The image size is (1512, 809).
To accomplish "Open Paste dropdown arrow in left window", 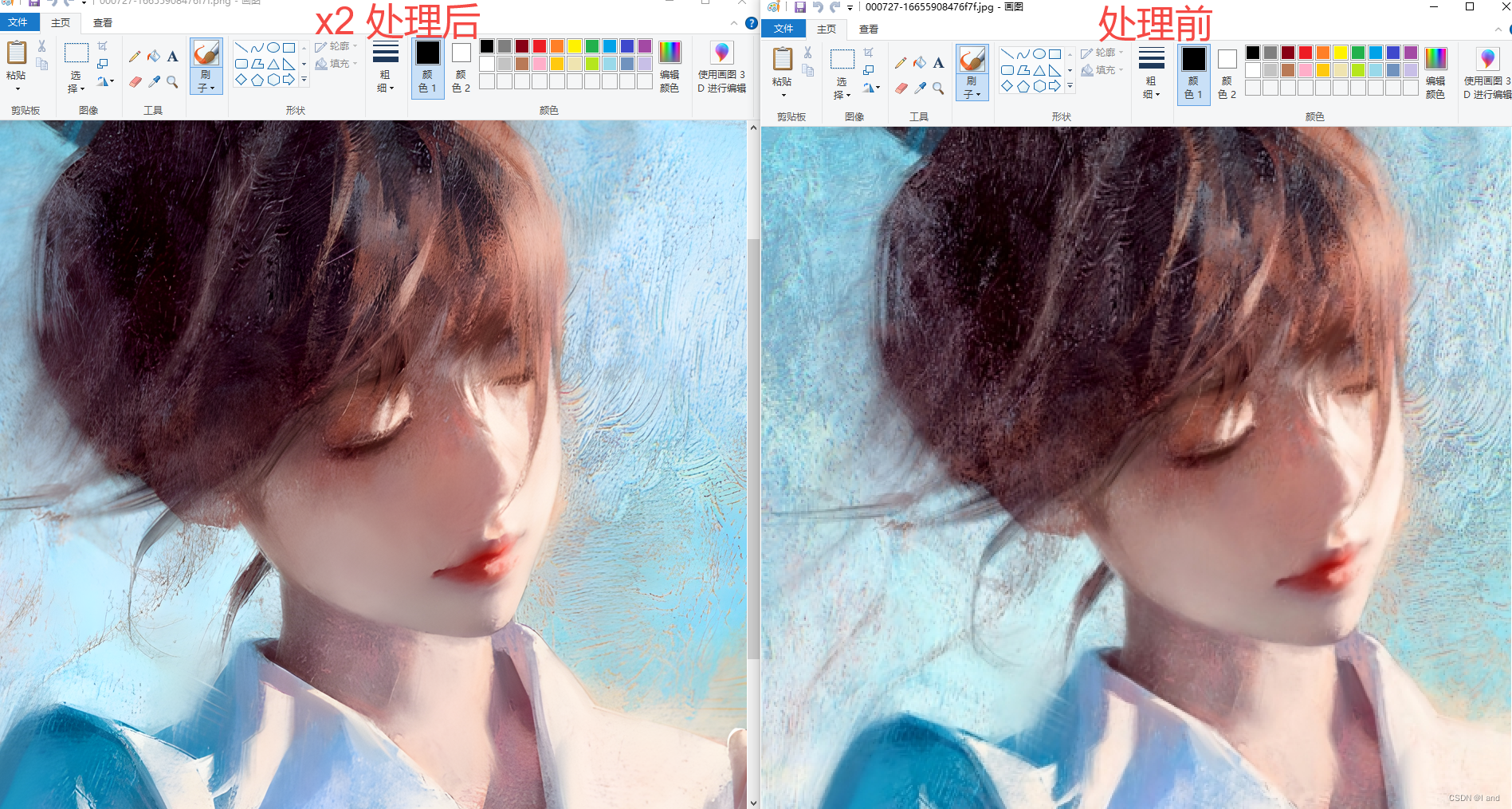I will [16, 88].
